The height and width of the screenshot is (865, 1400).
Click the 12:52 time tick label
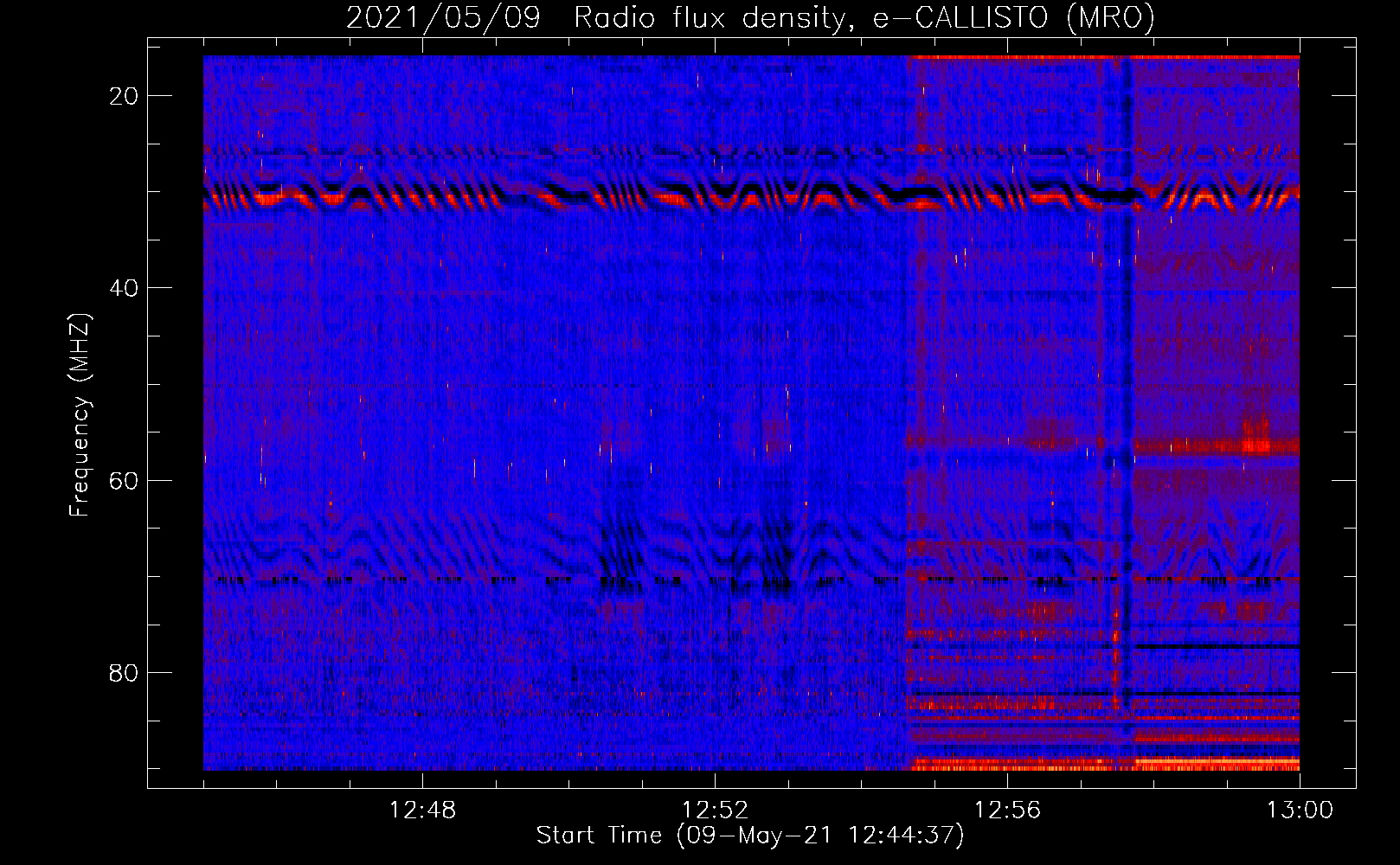[715, 811]
